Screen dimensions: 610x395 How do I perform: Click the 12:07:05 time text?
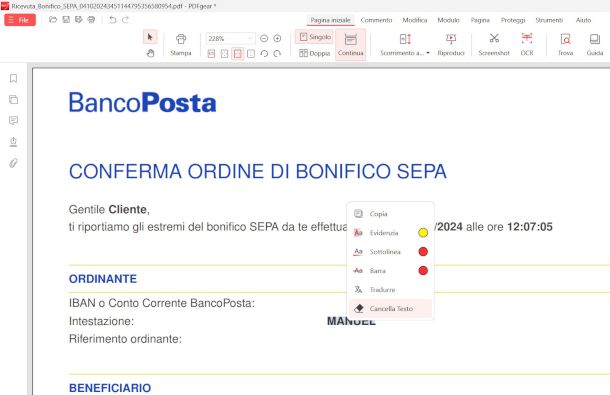530,226
